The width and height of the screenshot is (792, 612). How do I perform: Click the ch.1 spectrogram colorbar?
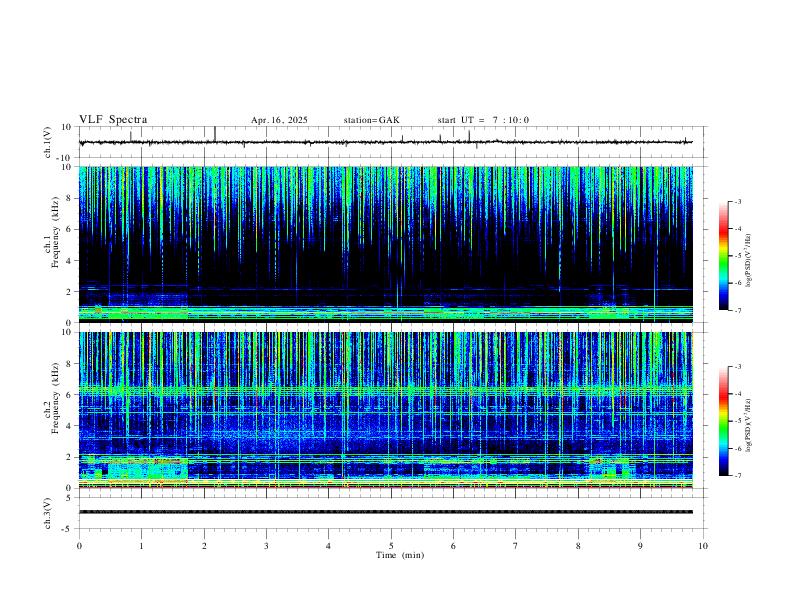coord(723,256)
